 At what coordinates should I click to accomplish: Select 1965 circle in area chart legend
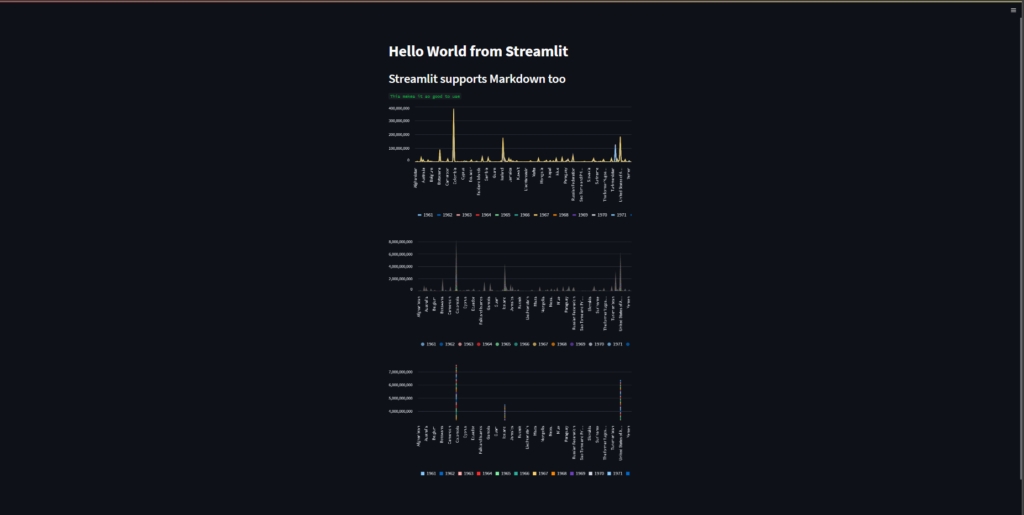click(498, 344)
